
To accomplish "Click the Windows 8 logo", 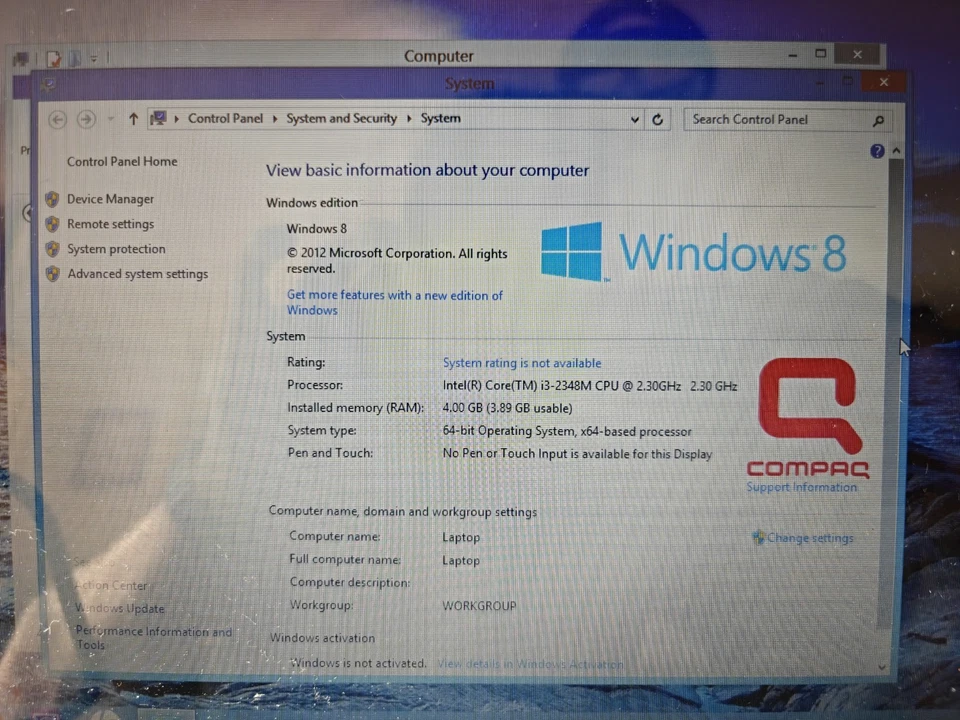I will [x=694, y=251].
